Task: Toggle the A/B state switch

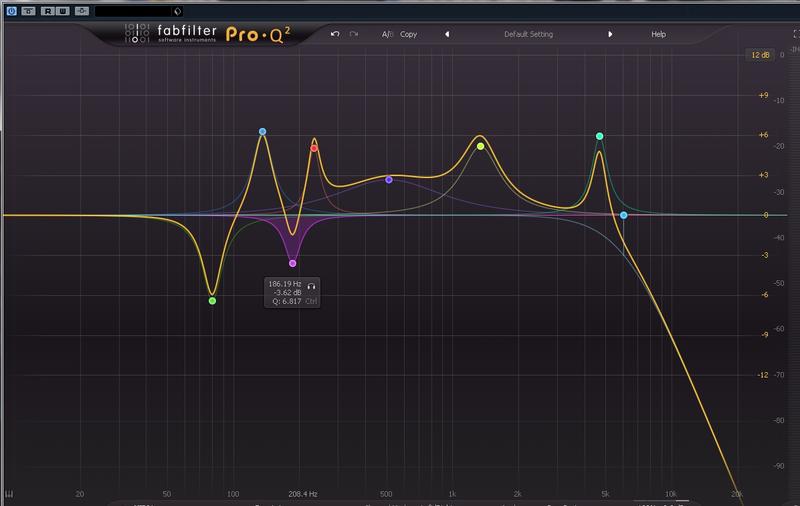Action: (x=387, y=34)
